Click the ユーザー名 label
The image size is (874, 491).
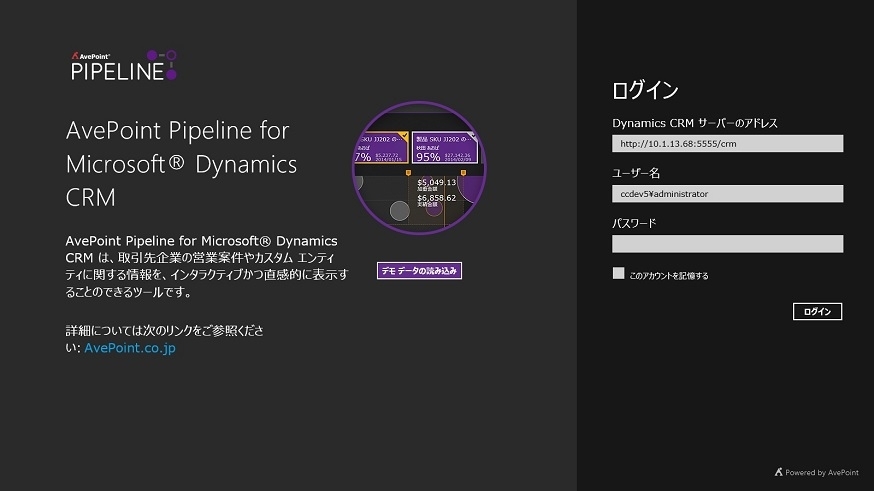point(636,173)
